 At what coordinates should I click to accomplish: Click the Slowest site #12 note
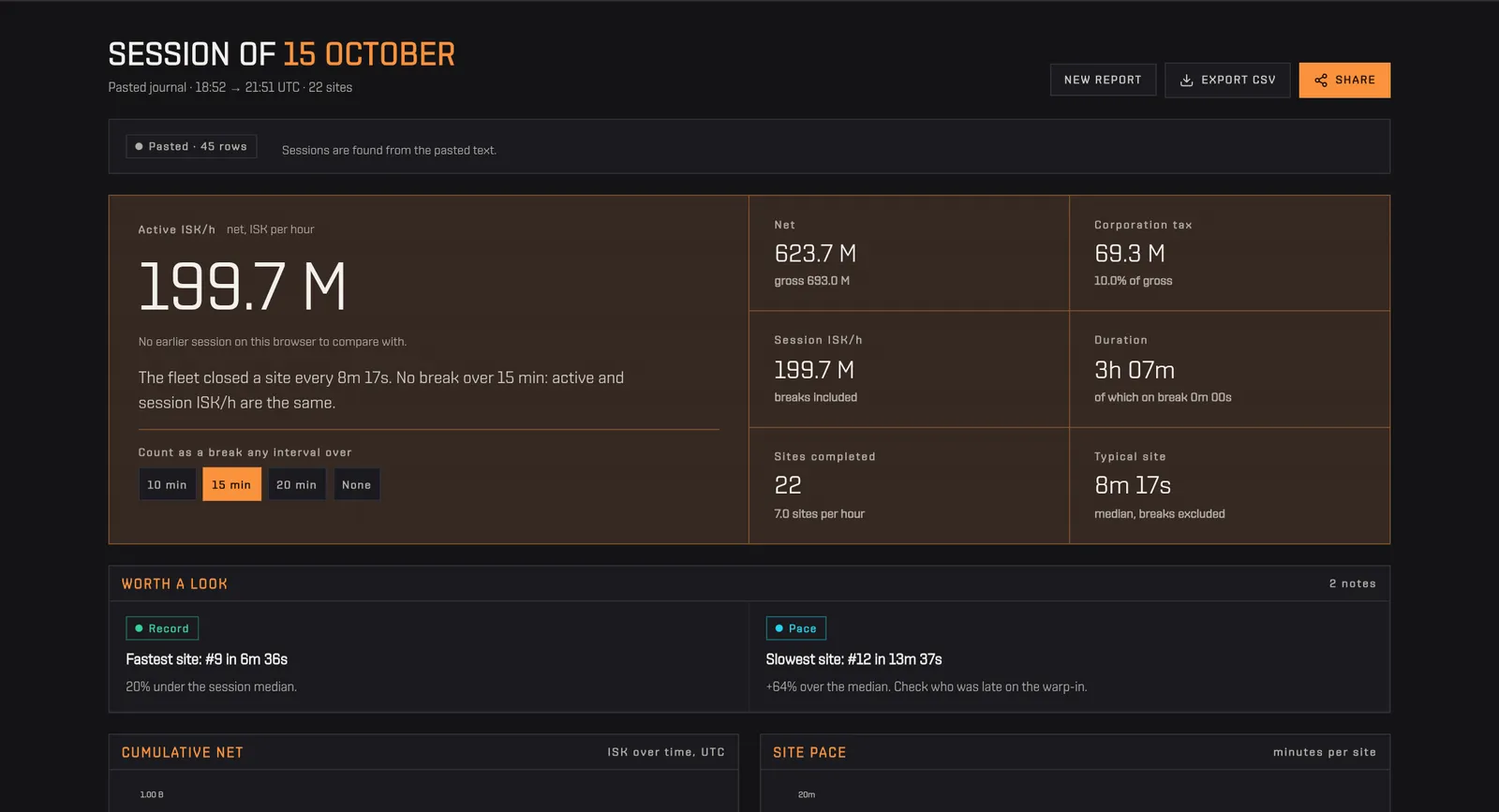click(x=854, y=659)
